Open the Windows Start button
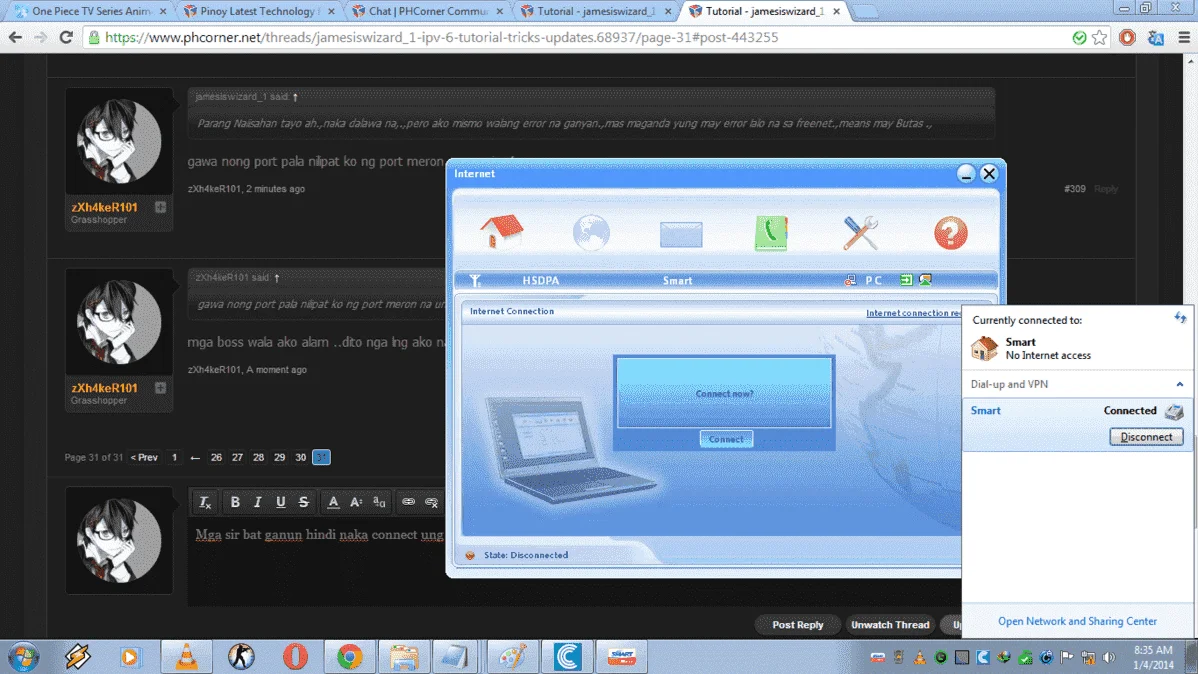This screenshot has height=674, width=1198. click(x=24, y=656)
